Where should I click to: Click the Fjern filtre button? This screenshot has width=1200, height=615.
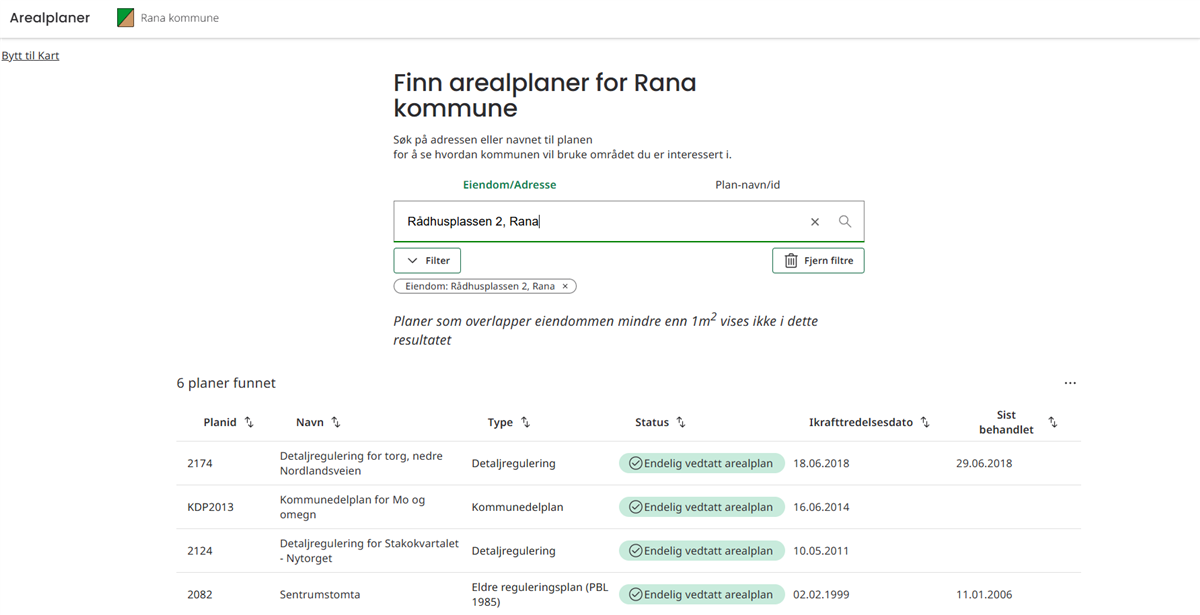click(818, 261)
